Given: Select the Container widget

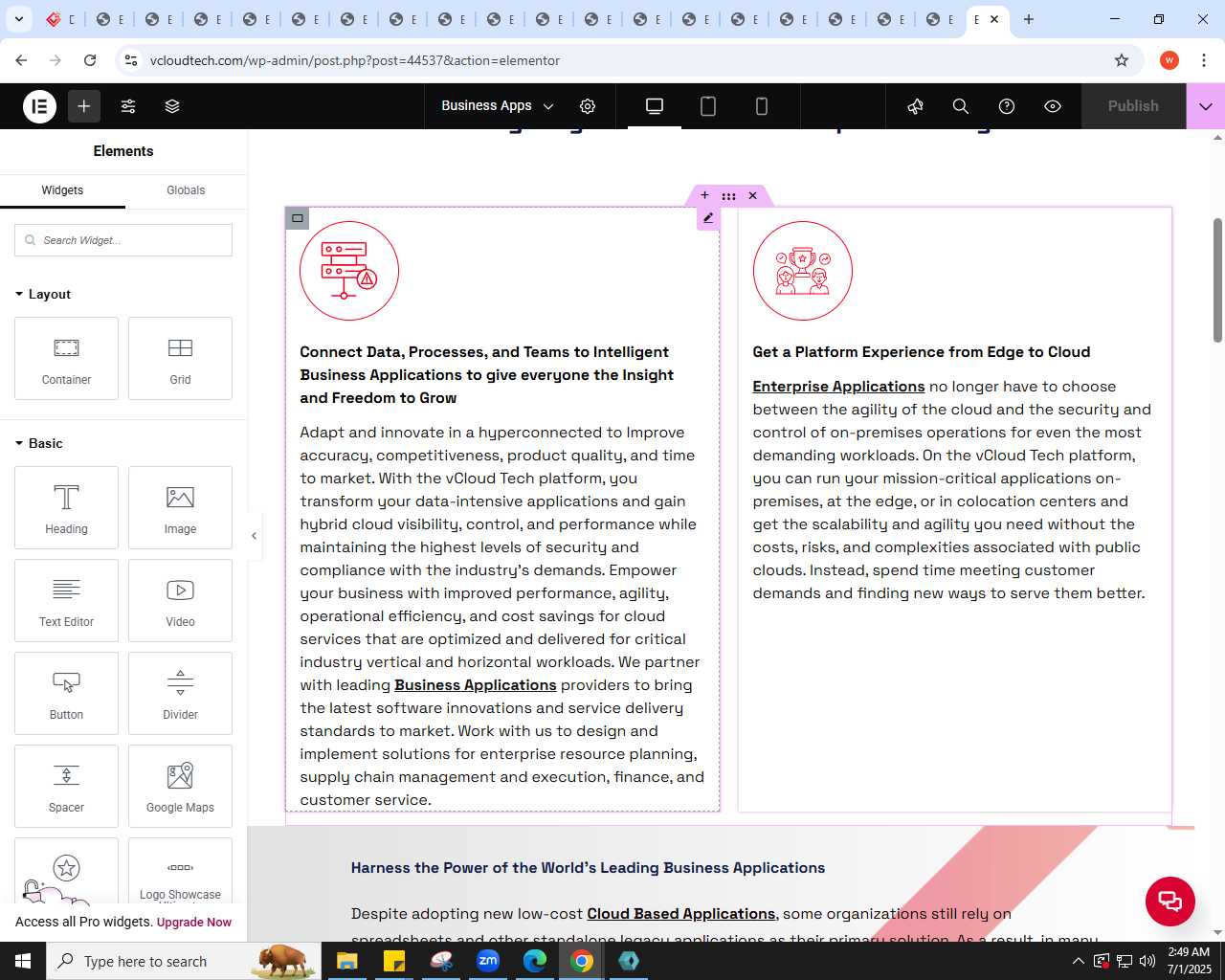Looking at the screenshot, I should (66, 358).
